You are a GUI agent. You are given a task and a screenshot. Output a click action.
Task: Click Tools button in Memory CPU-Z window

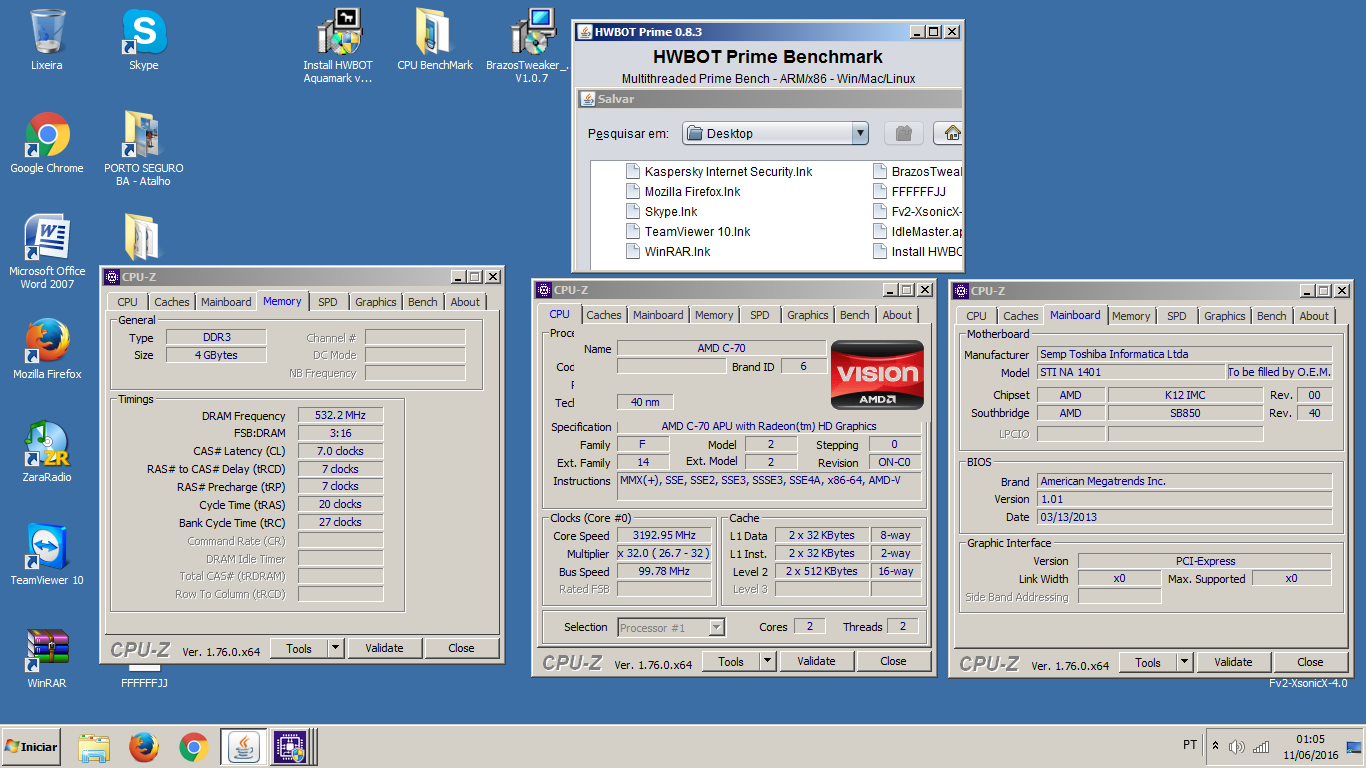(299, 648)
